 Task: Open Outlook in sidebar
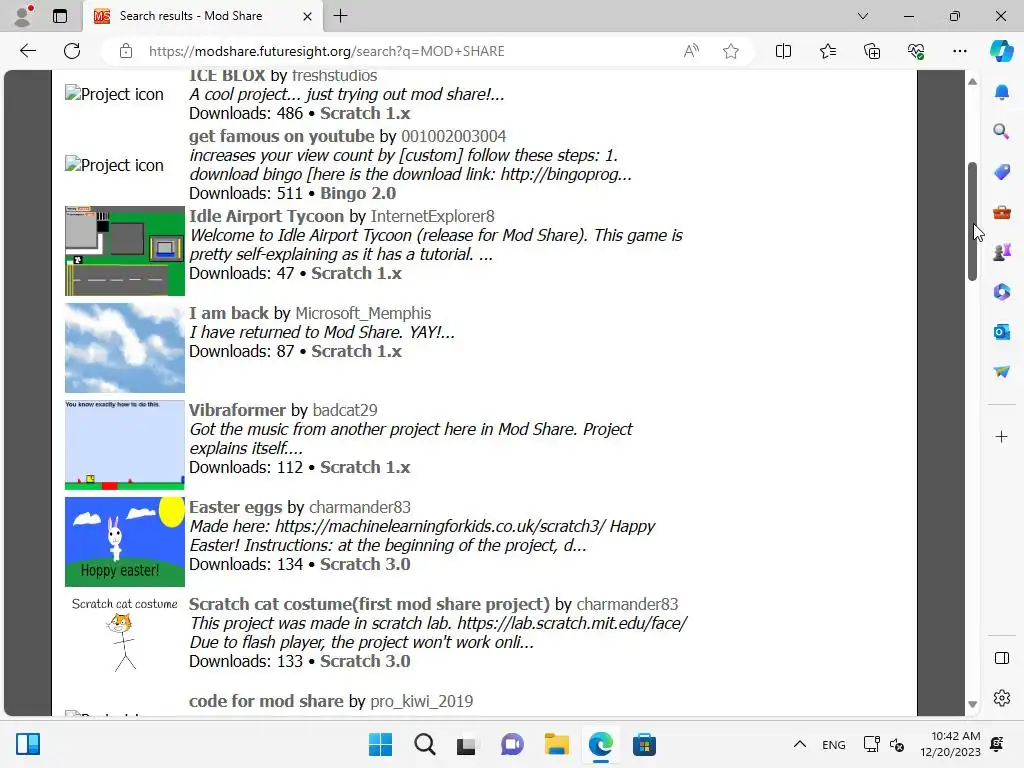click(1001, 332)
